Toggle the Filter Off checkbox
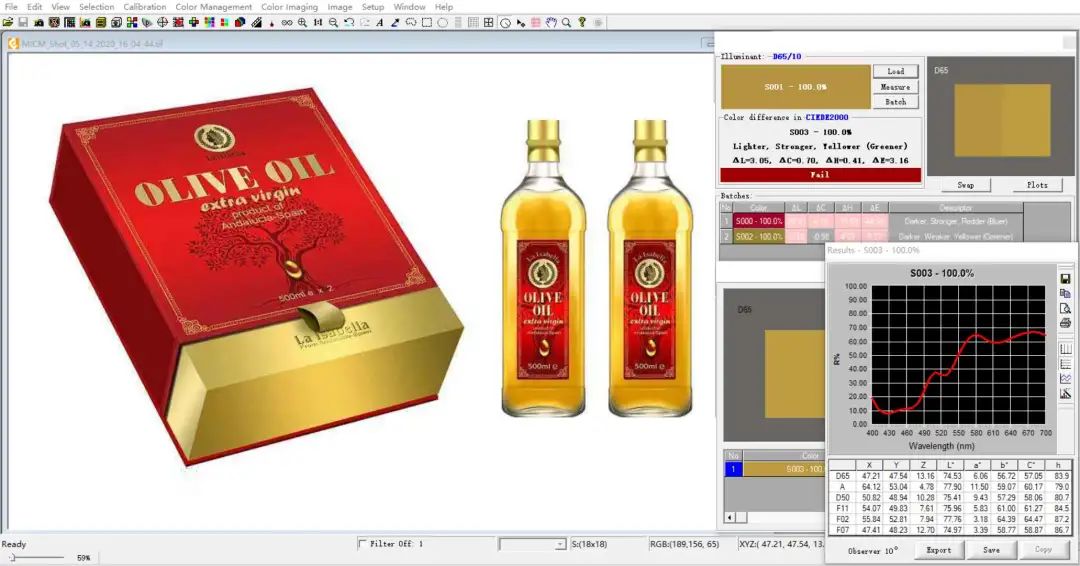The width and height of the screenshot is (1080, 566). tap(362, 543)
